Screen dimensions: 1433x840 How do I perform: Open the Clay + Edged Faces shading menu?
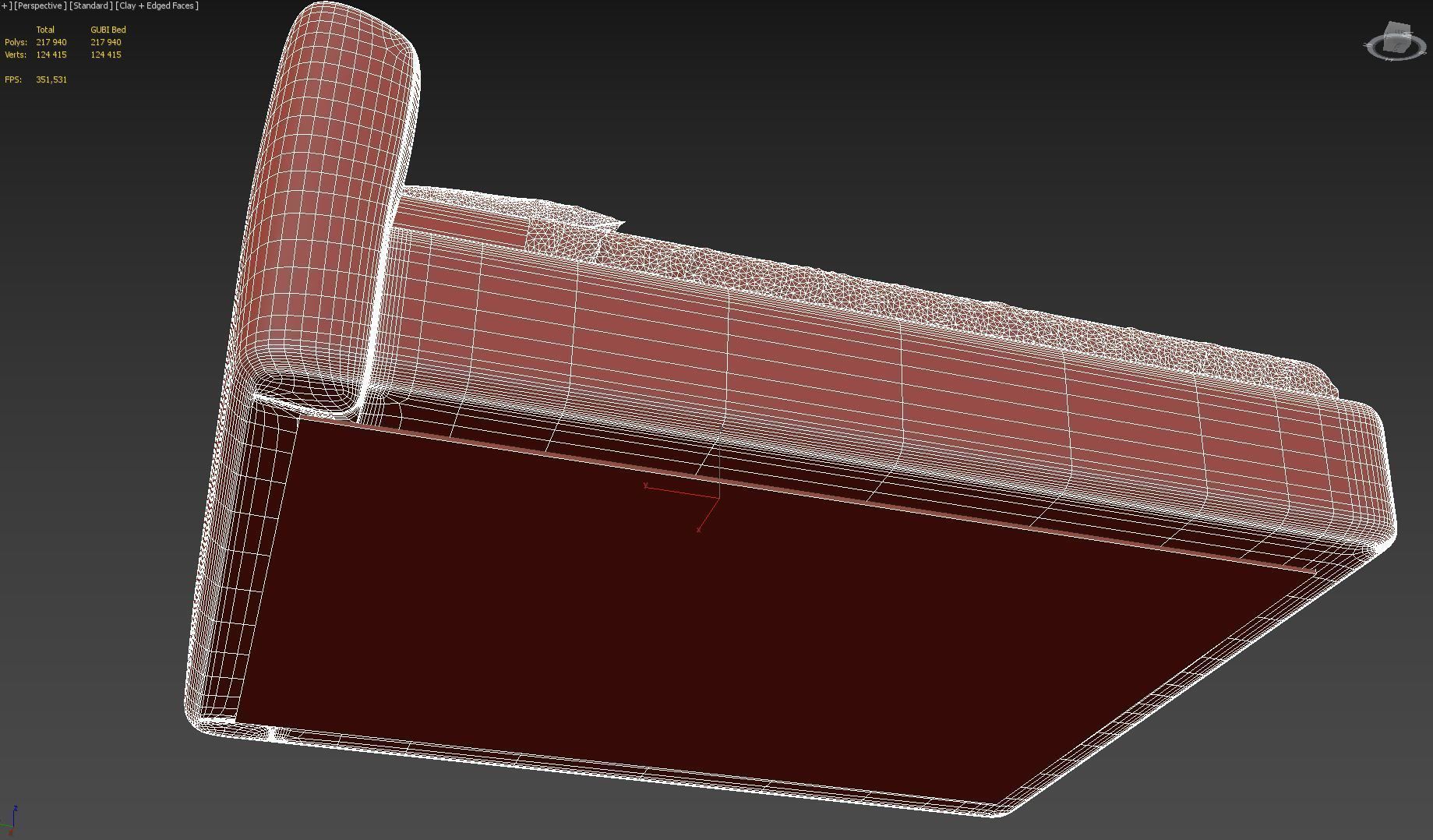coord(157,5)
